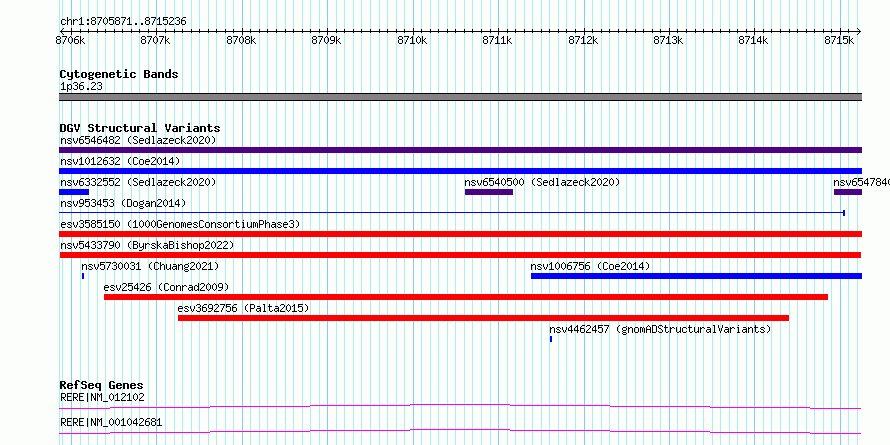Click the 8706k ruler tick label
This screenshot has width=890, height=445.
pyautogui.click(x=70, y=40)
